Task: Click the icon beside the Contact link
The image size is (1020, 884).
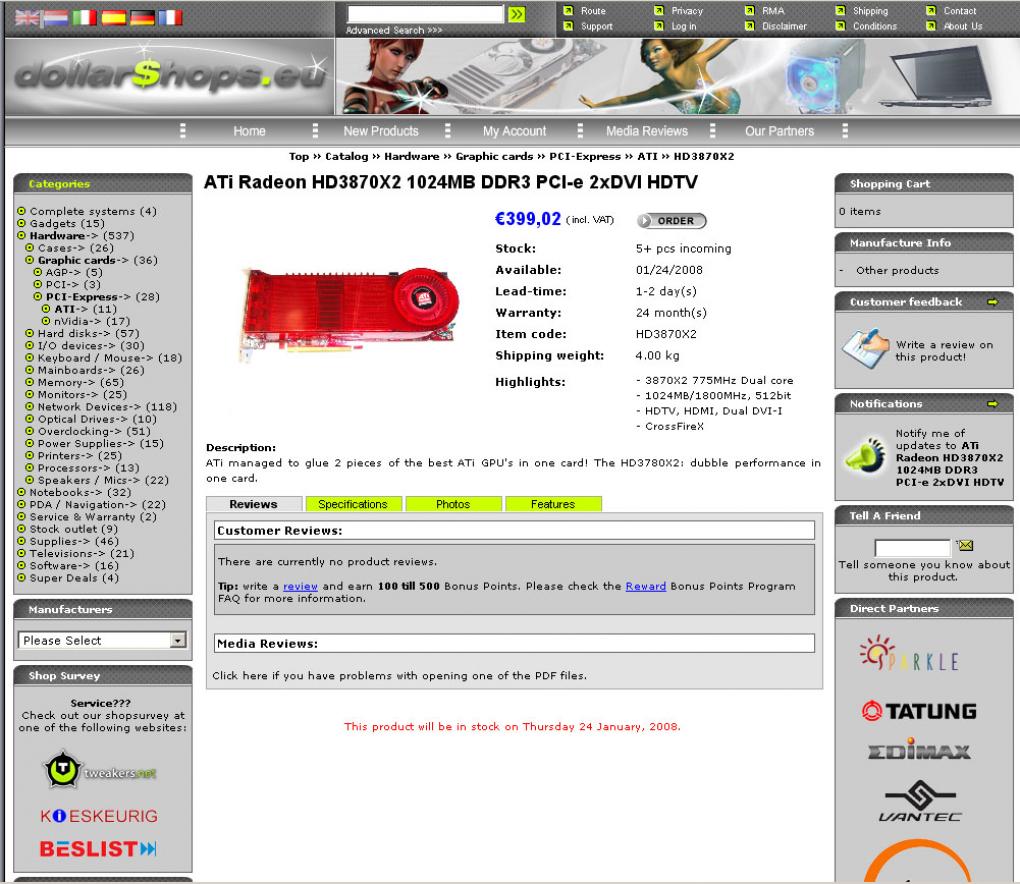Action: [931, 10]
